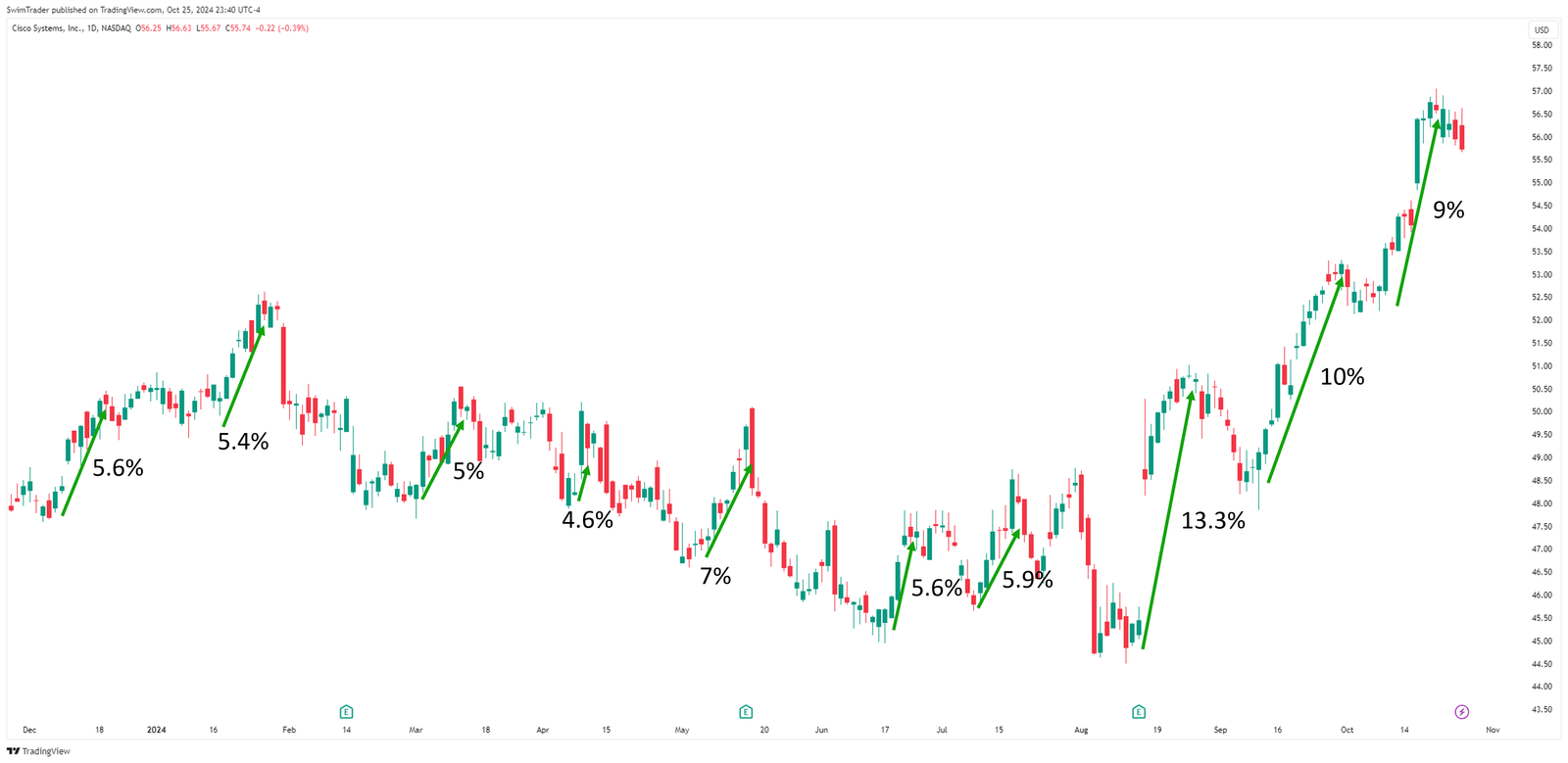The width and height of the screenshot is (1568, 763).
Task: Click the Oct label on time axis
Action: coord(1347,730)
